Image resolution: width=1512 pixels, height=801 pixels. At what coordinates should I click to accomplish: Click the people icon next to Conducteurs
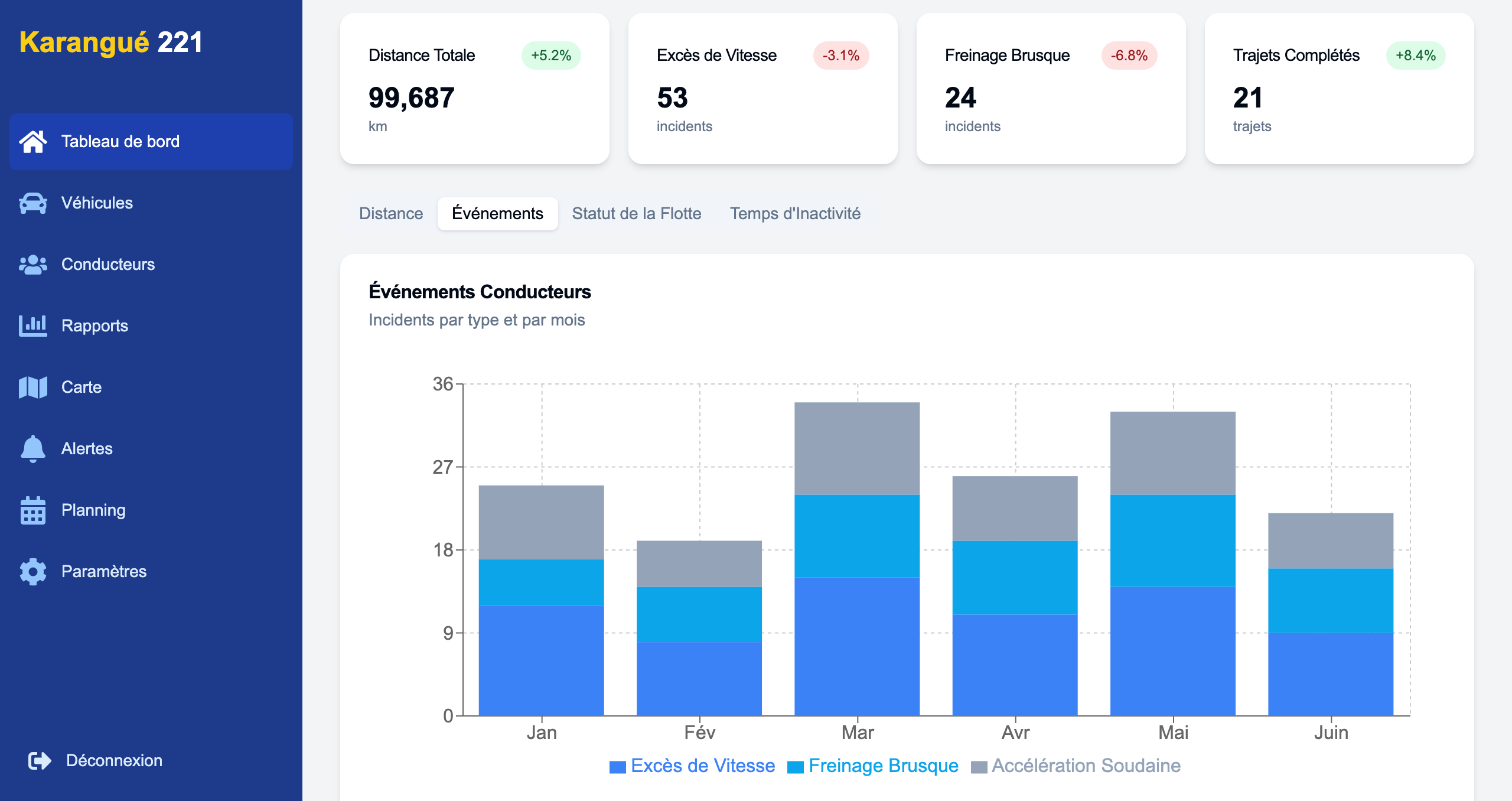pyautogui.click(x=33, y=265)
